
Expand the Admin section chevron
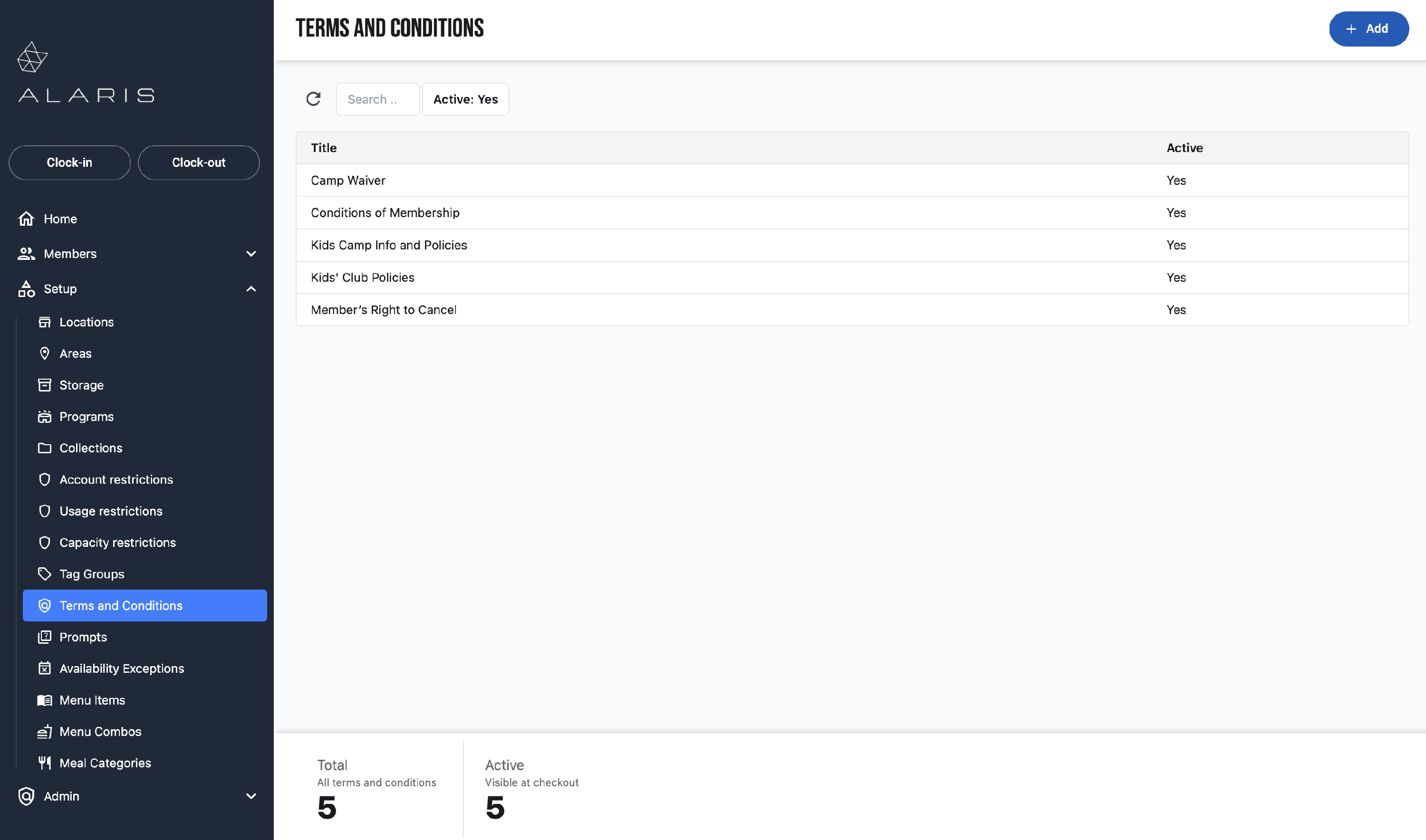pyautogui.click(x=251, y=796)
